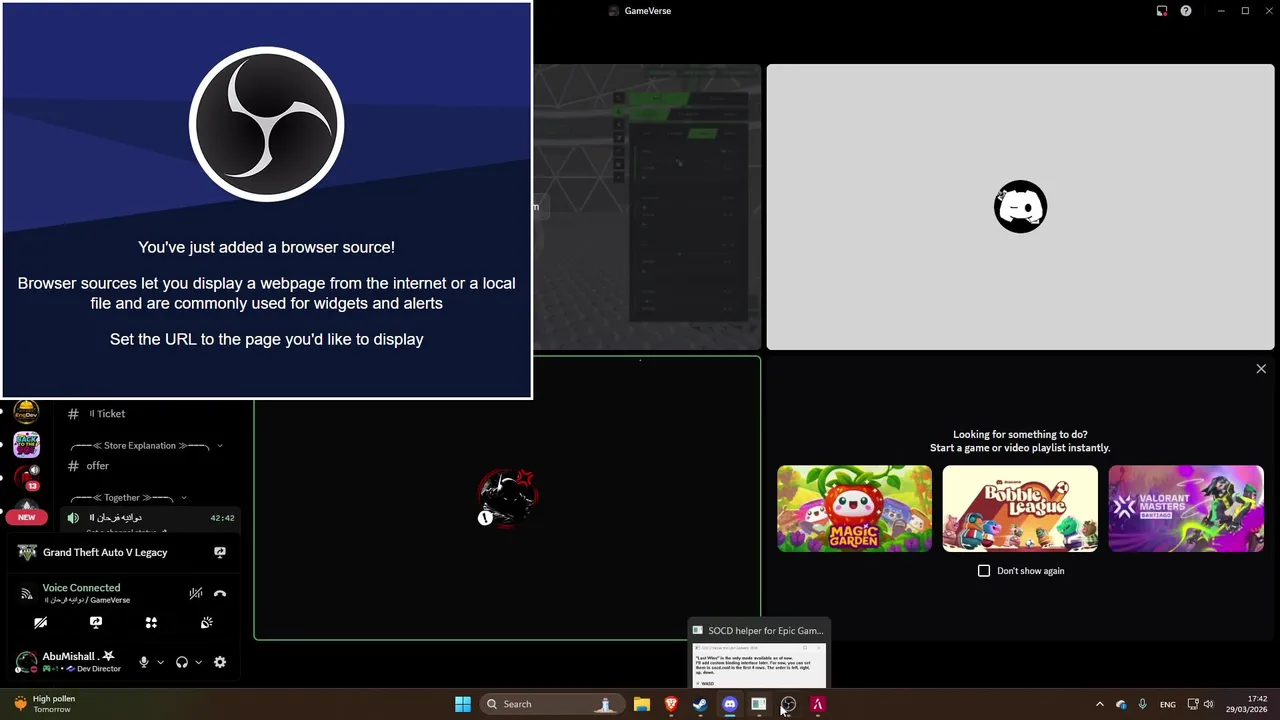Screen dimensions: 1280x720
Task: Click the pop-out icon in title bar
Action: point(1162,11)
